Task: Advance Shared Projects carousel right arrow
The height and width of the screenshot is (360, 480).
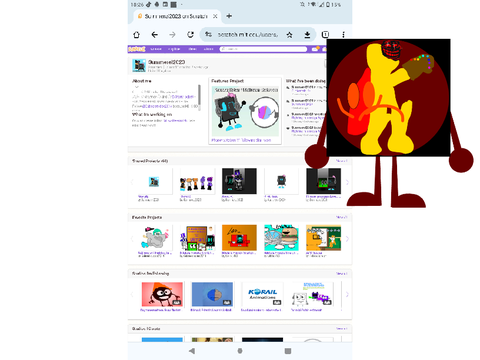Action: (347, 182)
